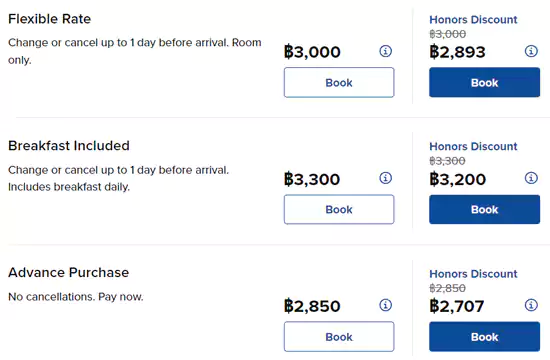Book Advance Purchase Honors rate ฿2,707
The height and width of the screenshot is (360, 550).
(x=484, y=336)
